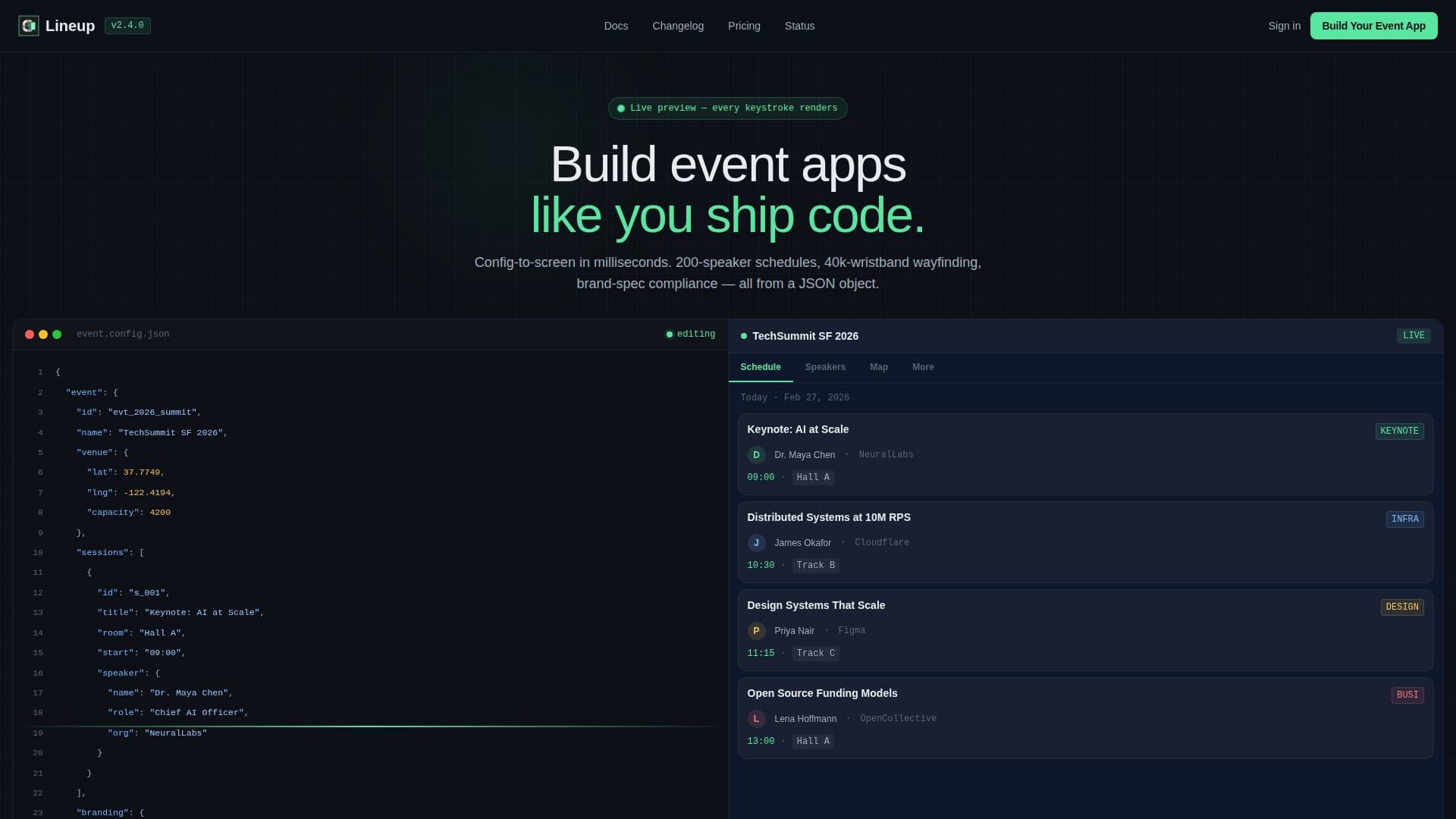Click the "09:00" start value in code
This screenshot has height=819, width=1456.
coord(163,653)
